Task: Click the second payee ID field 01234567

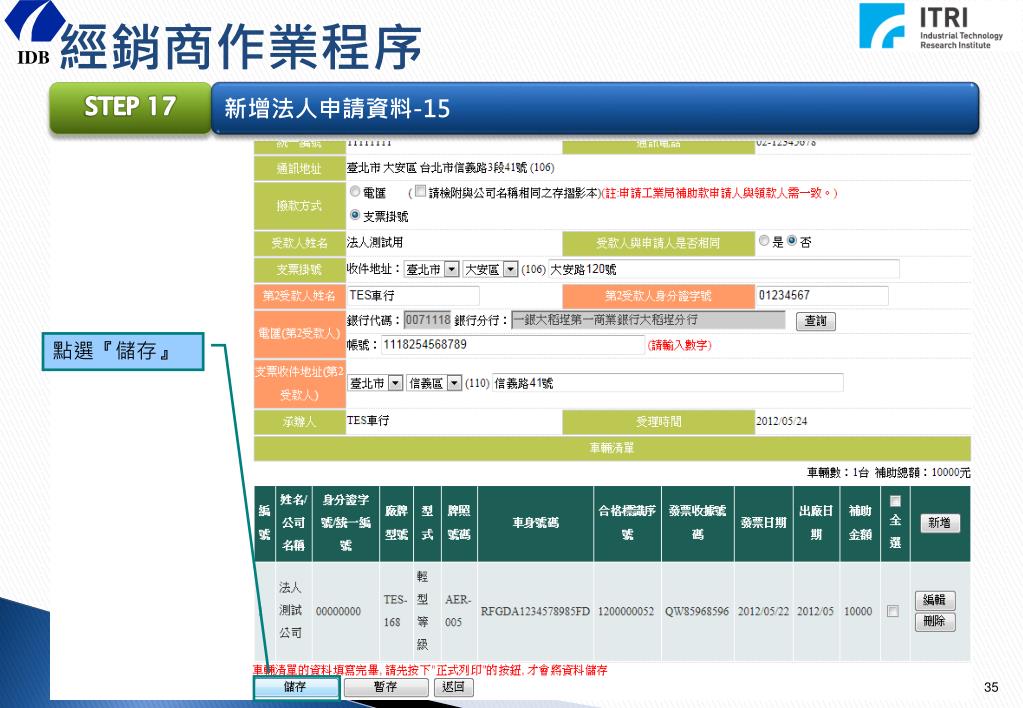Action: 822,296
